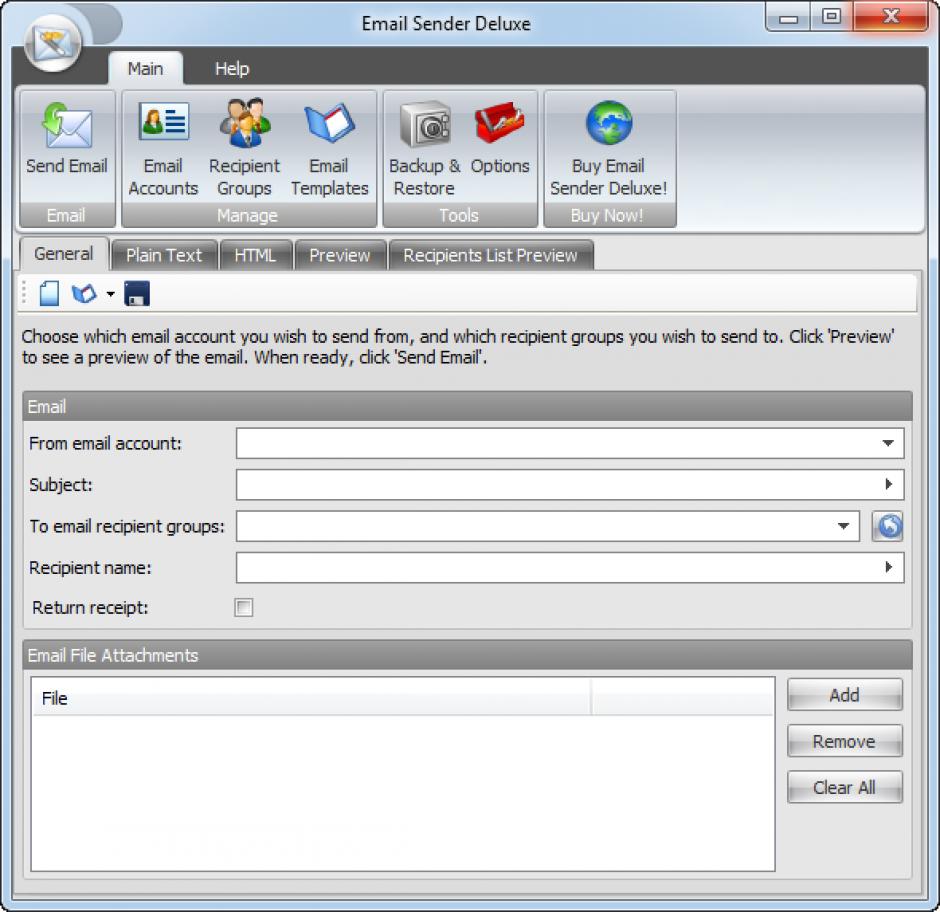Screen dimensions: 940x912
Task: Enable the Return receipt checkbox
Action: [x=243, y=607]
